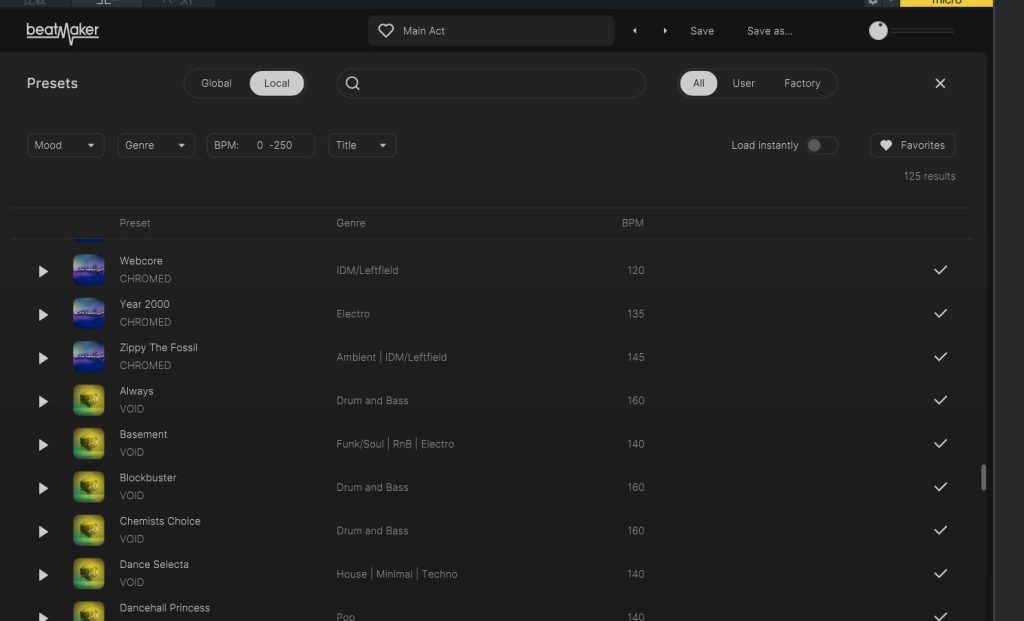Click the checkmark on Blockbuster row
This screenshot has width=1024, height=621.
tap(940, 487)
